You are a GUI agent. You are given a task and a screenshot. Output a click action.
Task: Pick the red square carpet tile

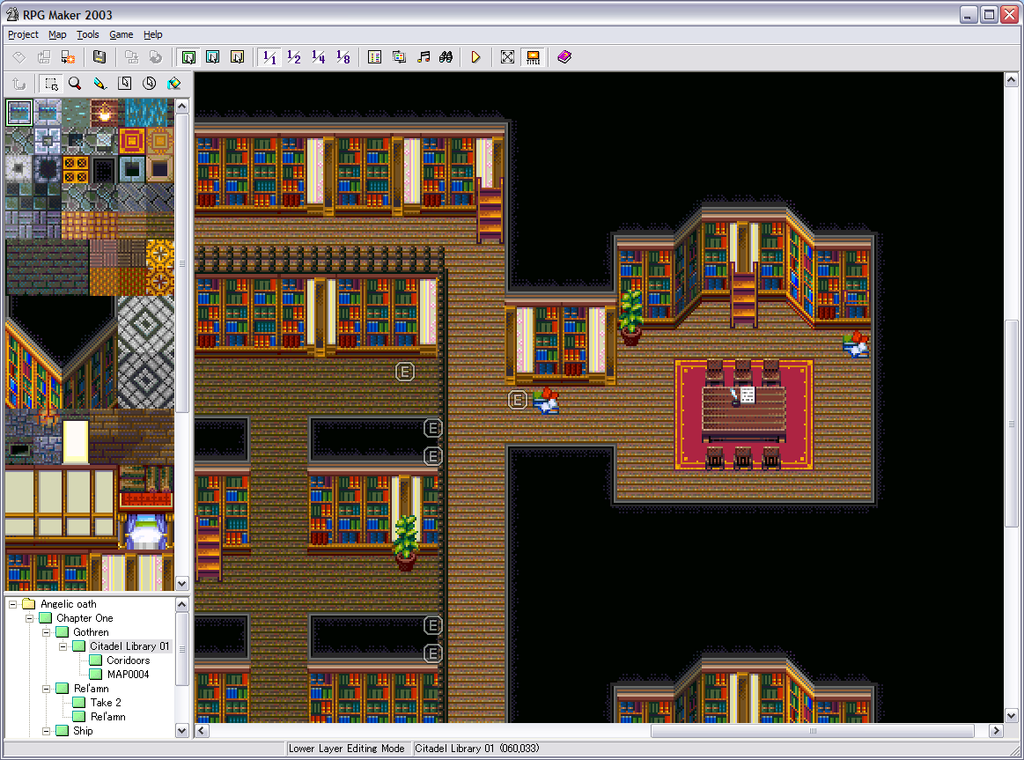[x=132, y=141]
